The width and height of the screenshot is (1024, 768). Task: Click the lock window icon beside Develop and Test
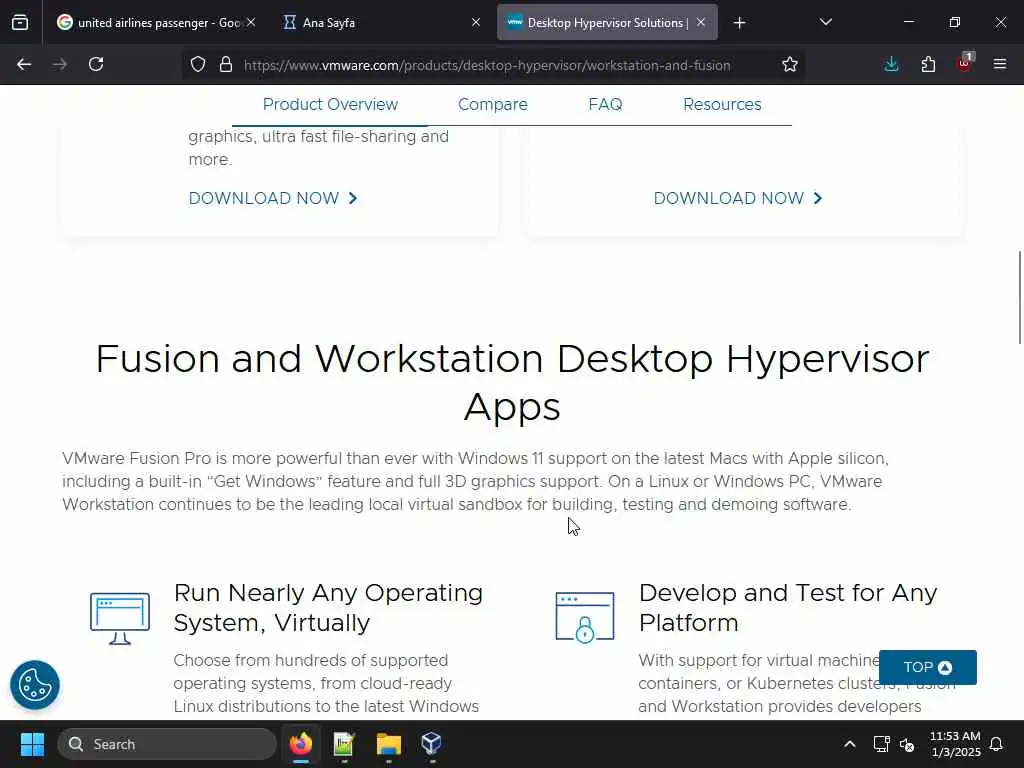pos(584,617)
